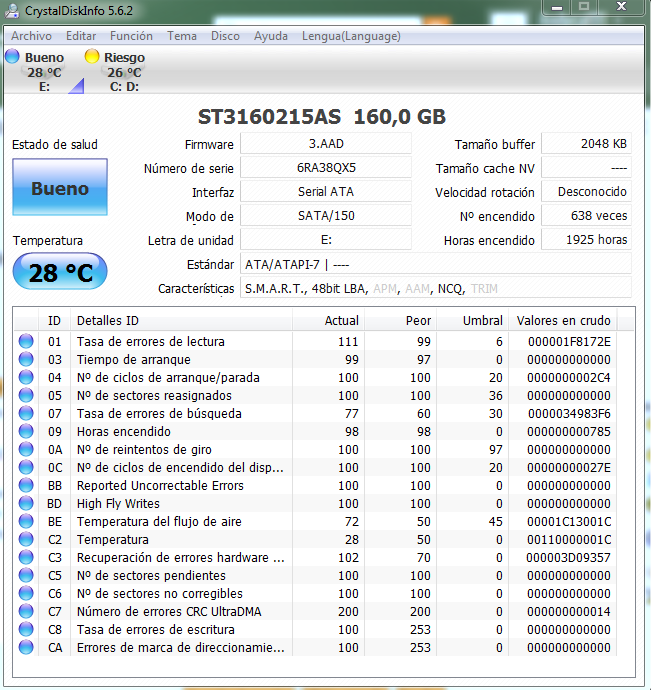
Task: Click the Estándar field ATA/ATAPI-7
Action: coord(436,264)
